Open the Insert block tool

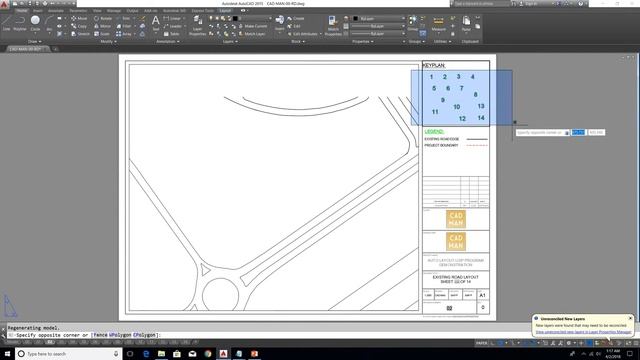[280, 23]
